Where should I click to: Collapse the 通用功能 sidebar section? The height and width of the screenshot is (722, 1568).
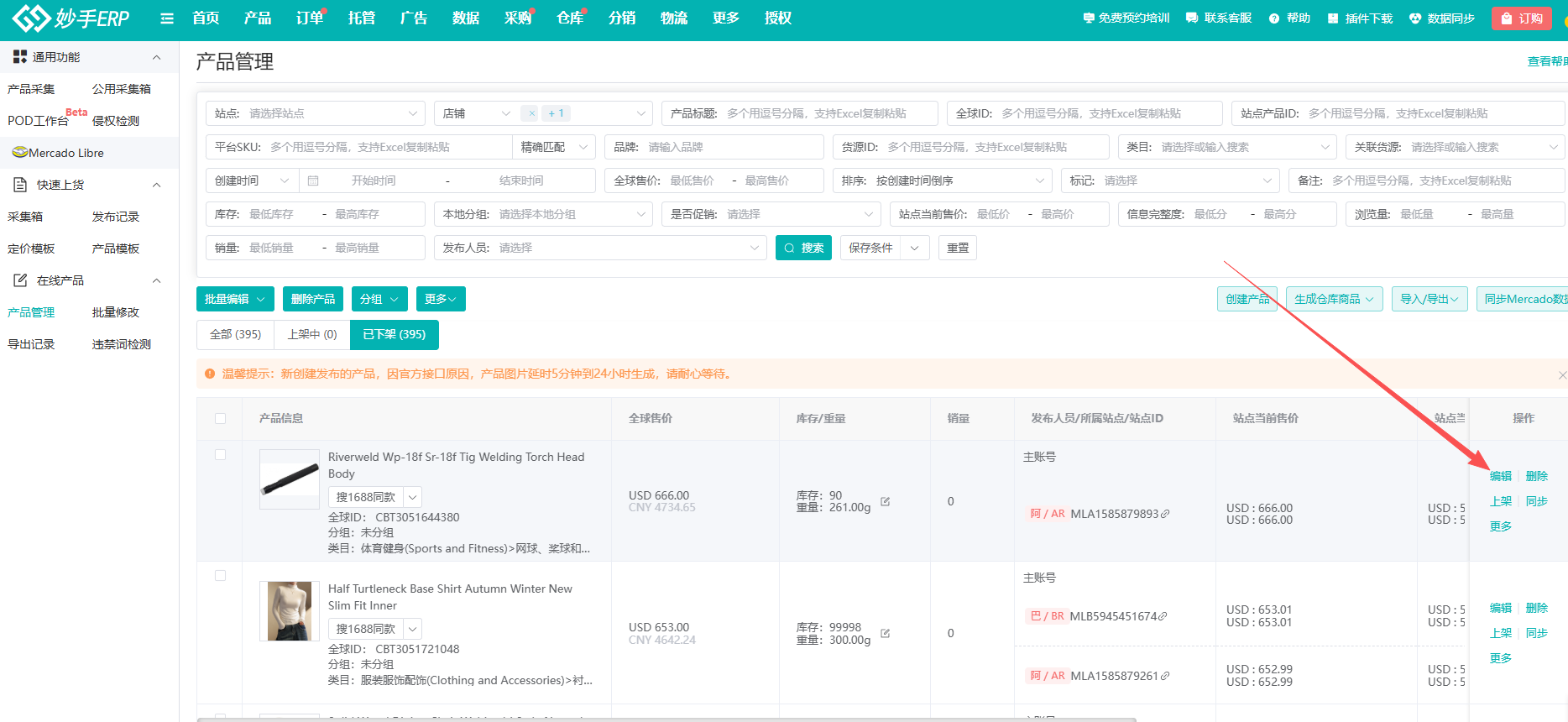(156, 57)
